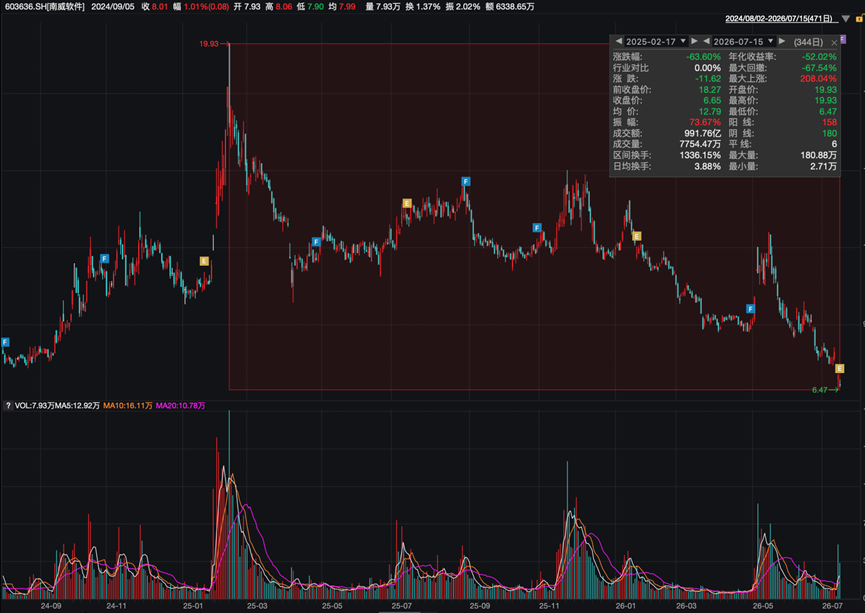865x613 pixels.
Task: Click the yellow lock icon beside the date range
Action: pos(860,19)
